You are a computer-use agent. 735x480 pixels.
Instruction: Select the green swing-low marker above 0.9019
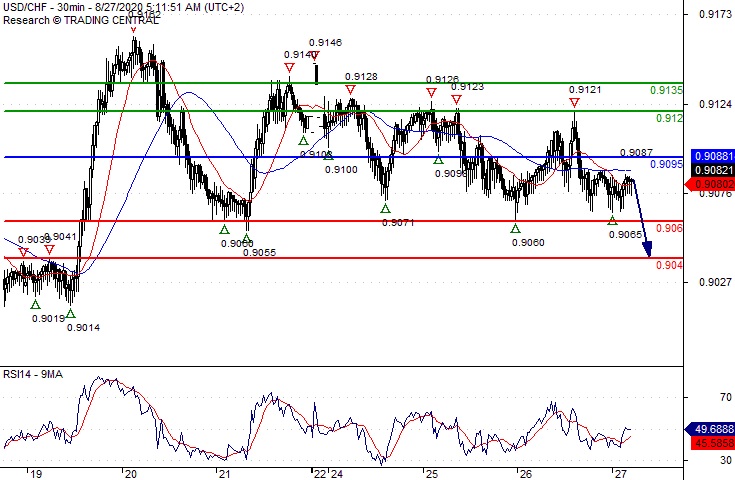(x=36, y=305)
